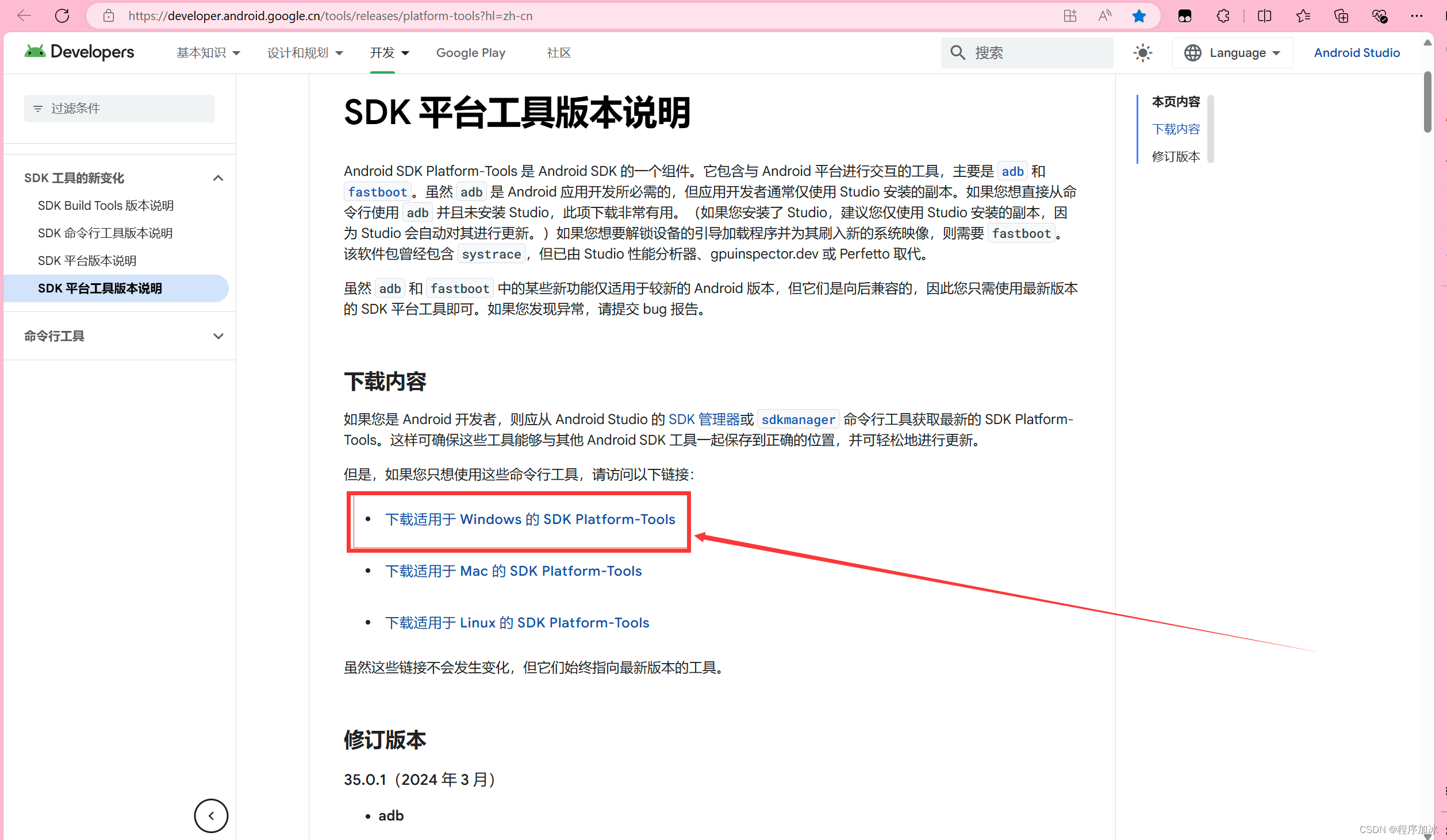Open the 基本知识 dropdown menu

208,53
